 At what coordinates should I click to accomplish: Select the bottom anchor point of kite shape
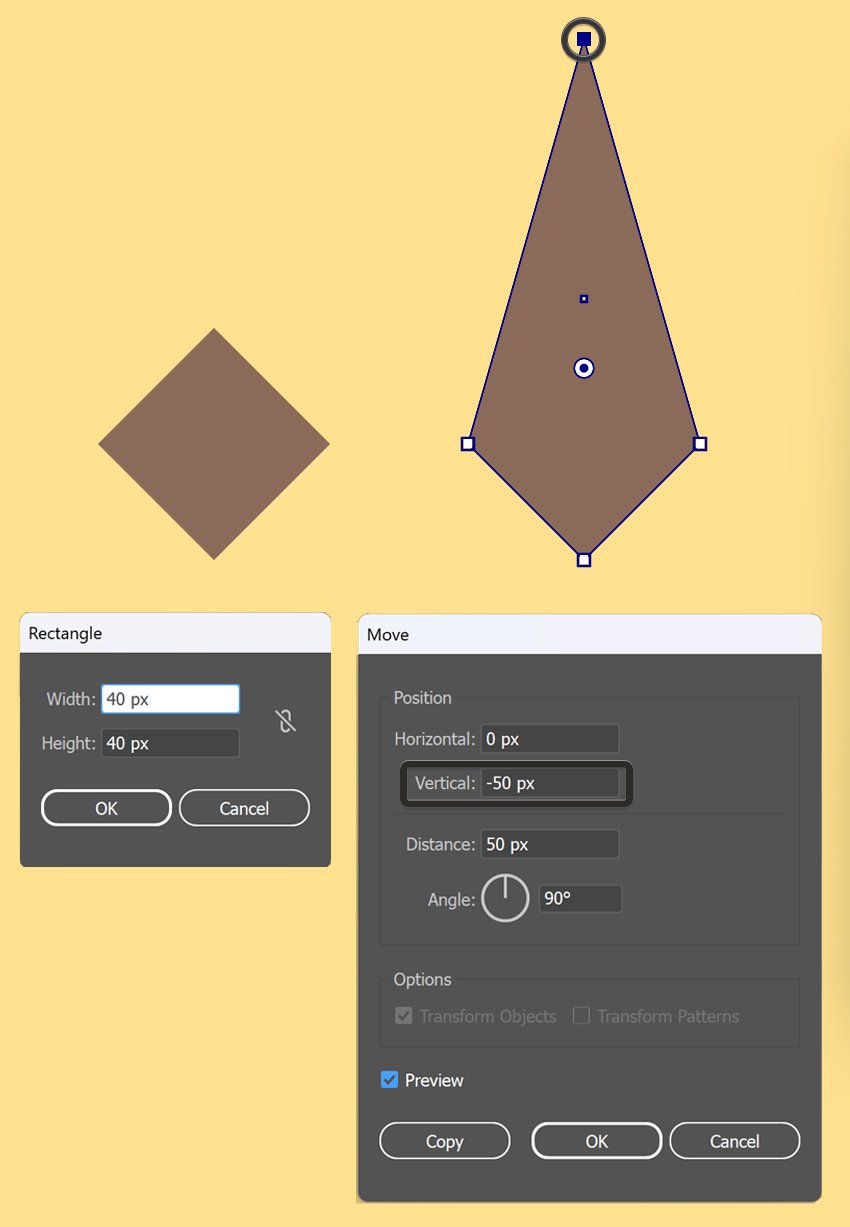[x=584, y=560]
